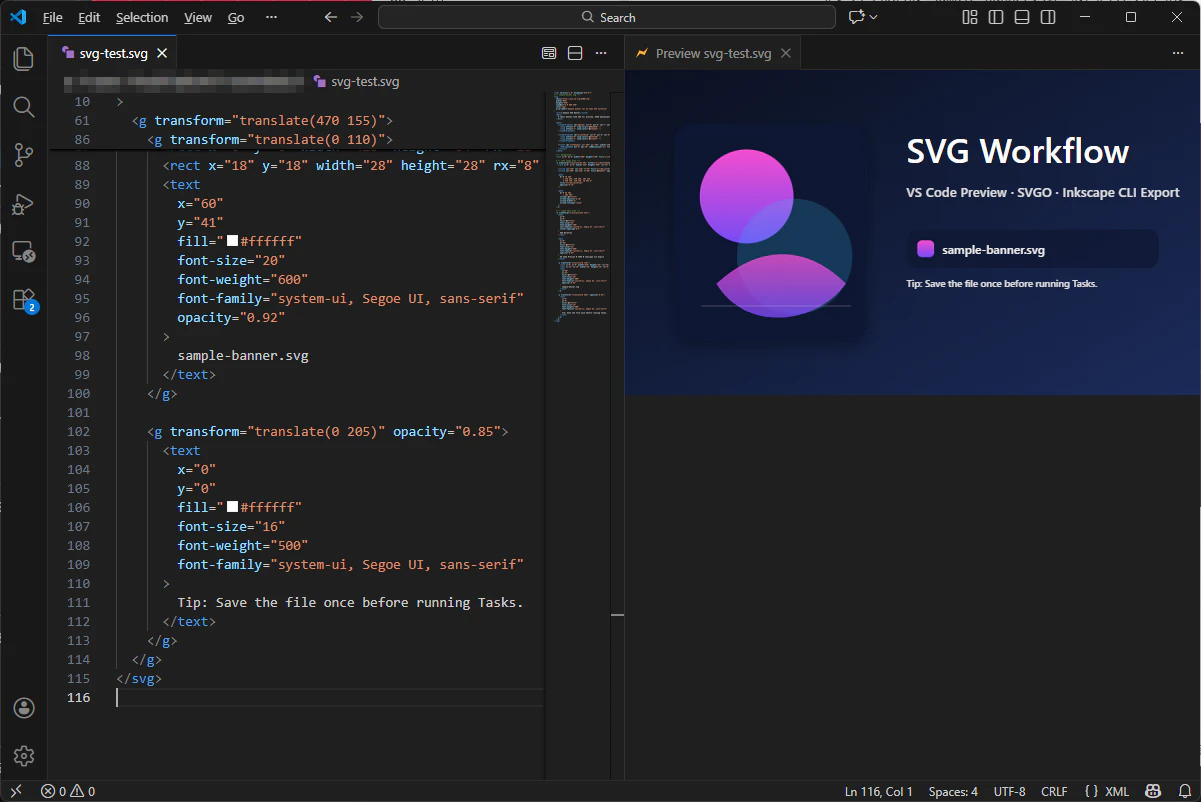
Task: Click the svg file icon in breadcrumb
Action: [320, 82]
